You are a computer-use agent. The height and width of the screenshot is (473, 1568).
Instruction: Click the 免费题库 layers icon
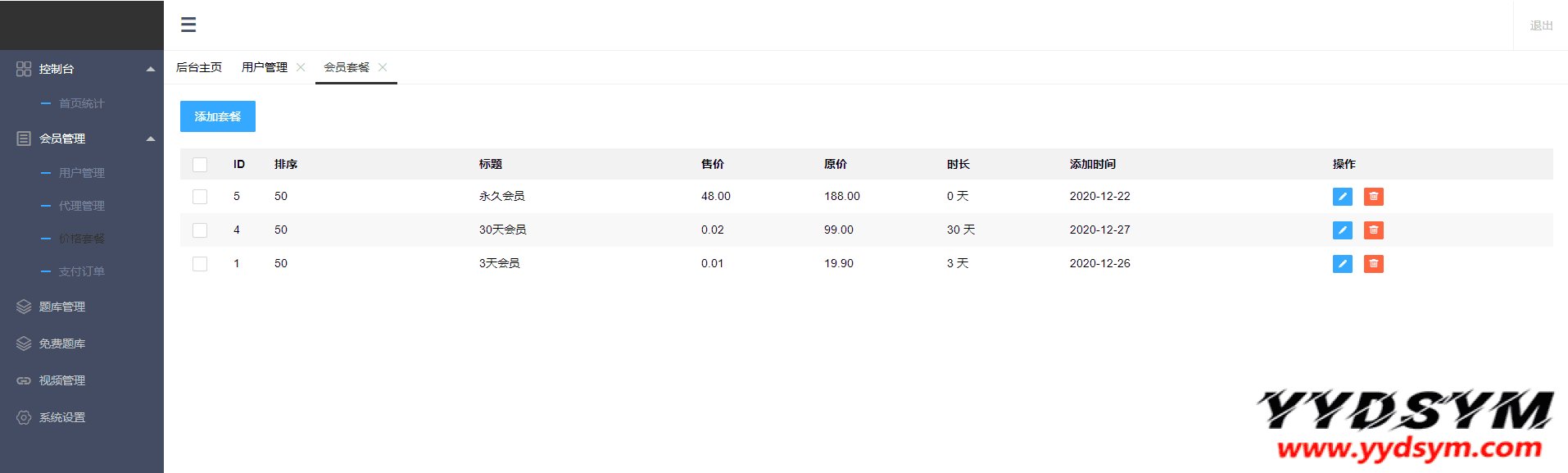[x=24, y=343]
